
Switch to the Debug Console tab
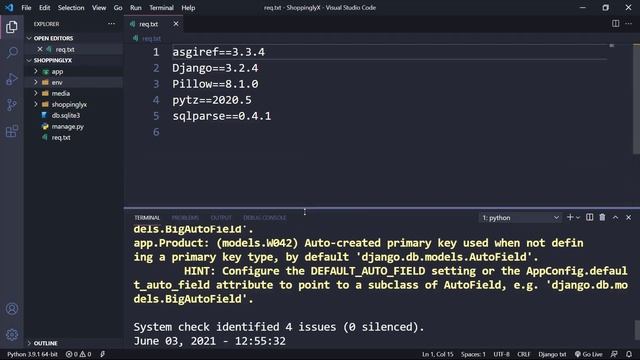coord(264,218)
